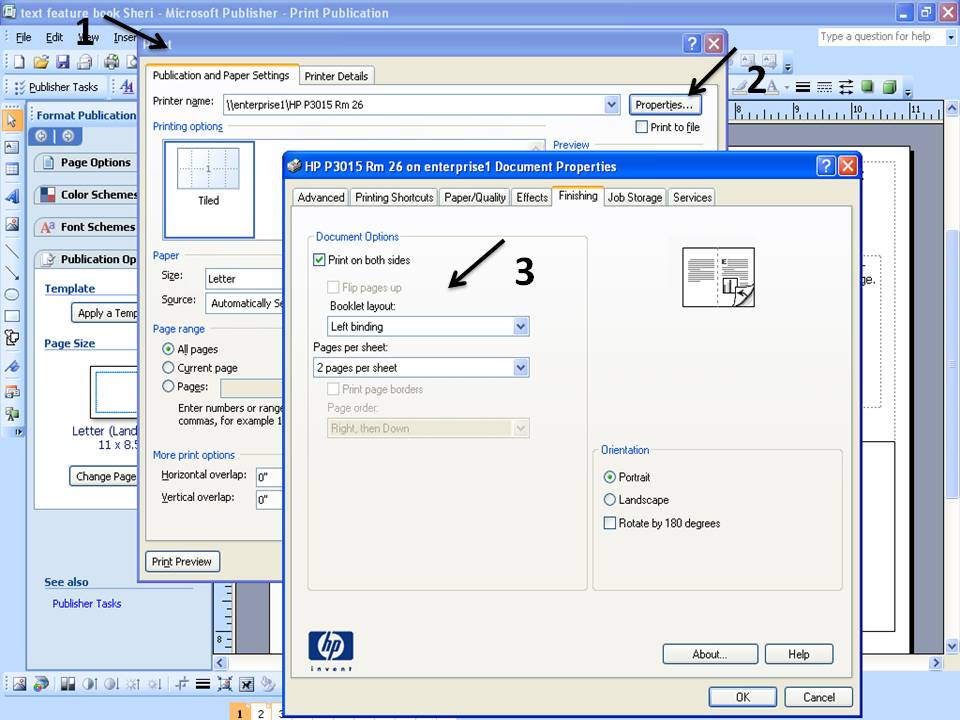Click the printer Properties... button
This screenshot has width=960, height=720.
[664, 105]
